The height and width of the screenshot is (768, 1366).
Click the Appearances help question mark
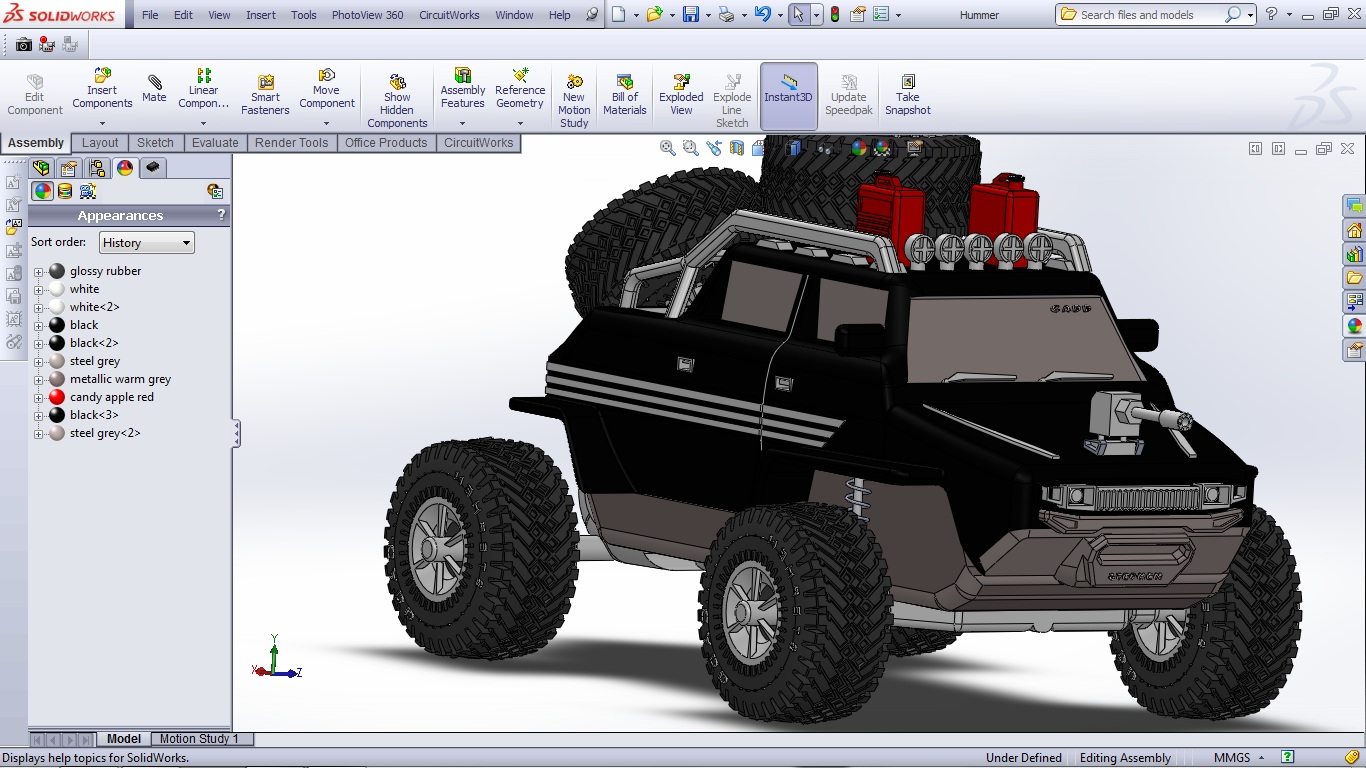(221, 215)
